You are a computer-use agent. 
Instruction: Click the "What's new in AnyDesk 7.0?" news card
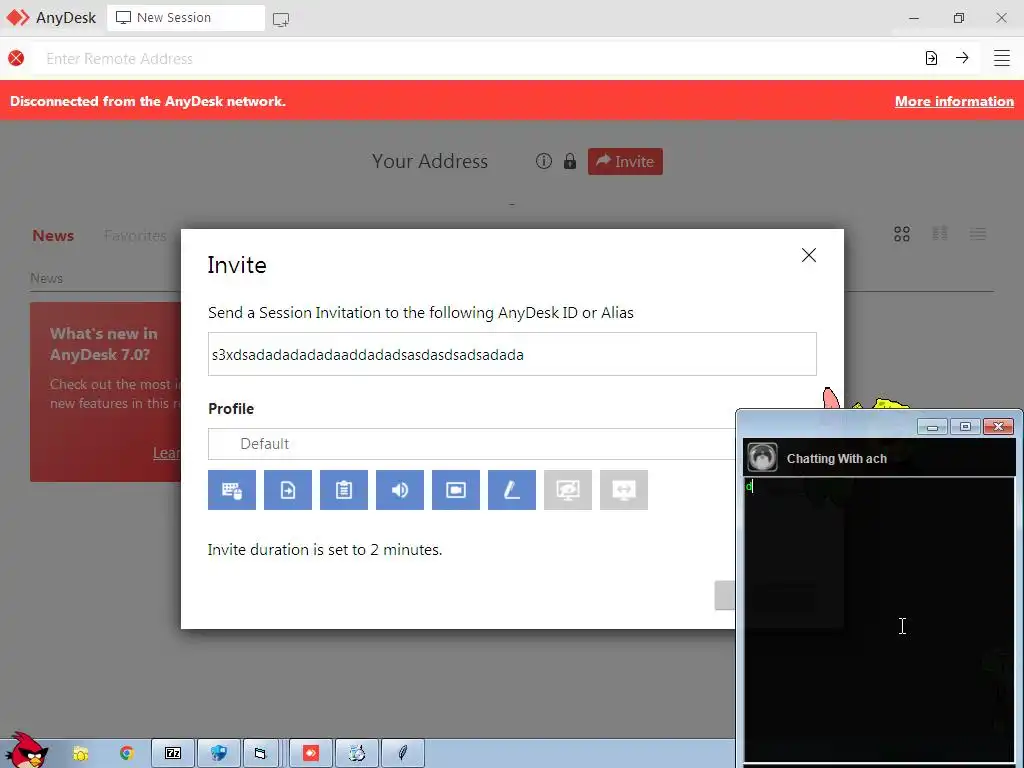[x=105, y=392]
